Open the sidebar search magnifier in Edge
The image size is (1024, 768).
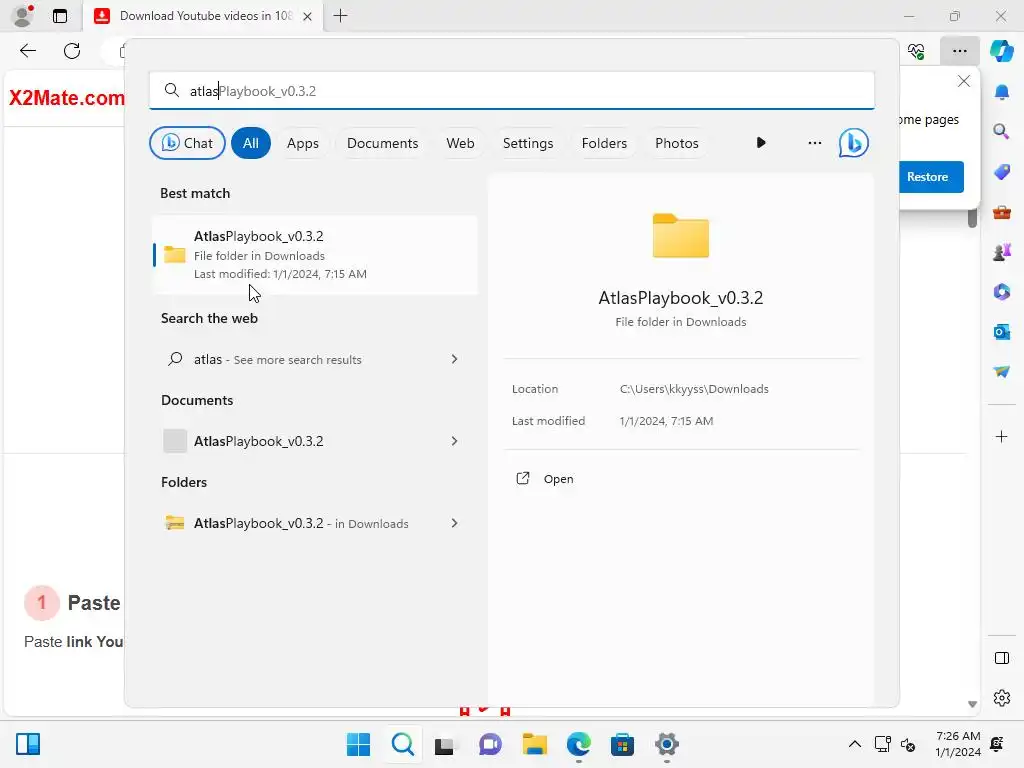pyautogui.click(x=1001, y=131)
